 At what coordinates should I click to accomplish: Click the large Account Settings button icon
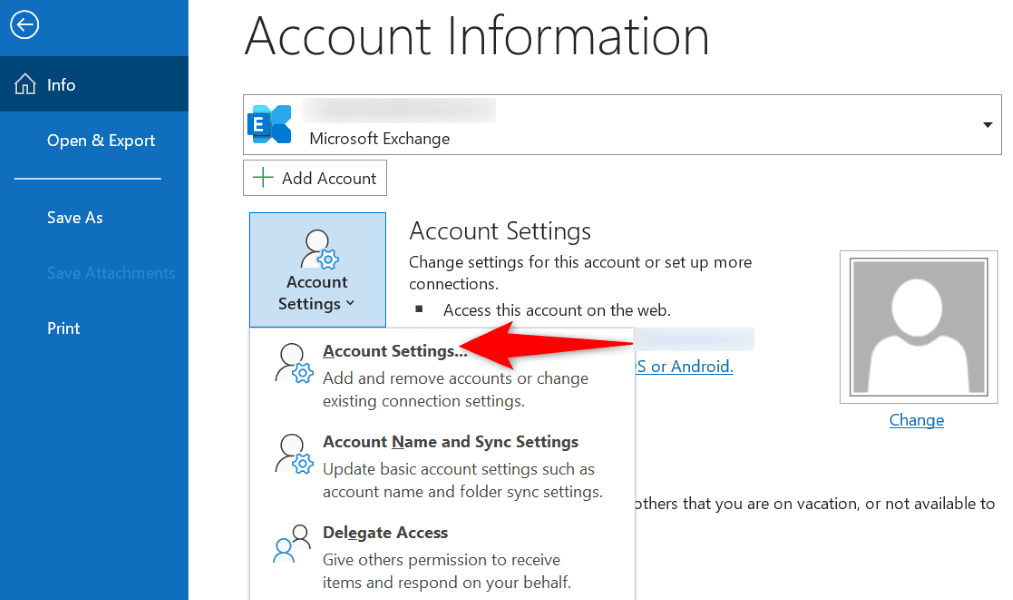tap(317, 249)
